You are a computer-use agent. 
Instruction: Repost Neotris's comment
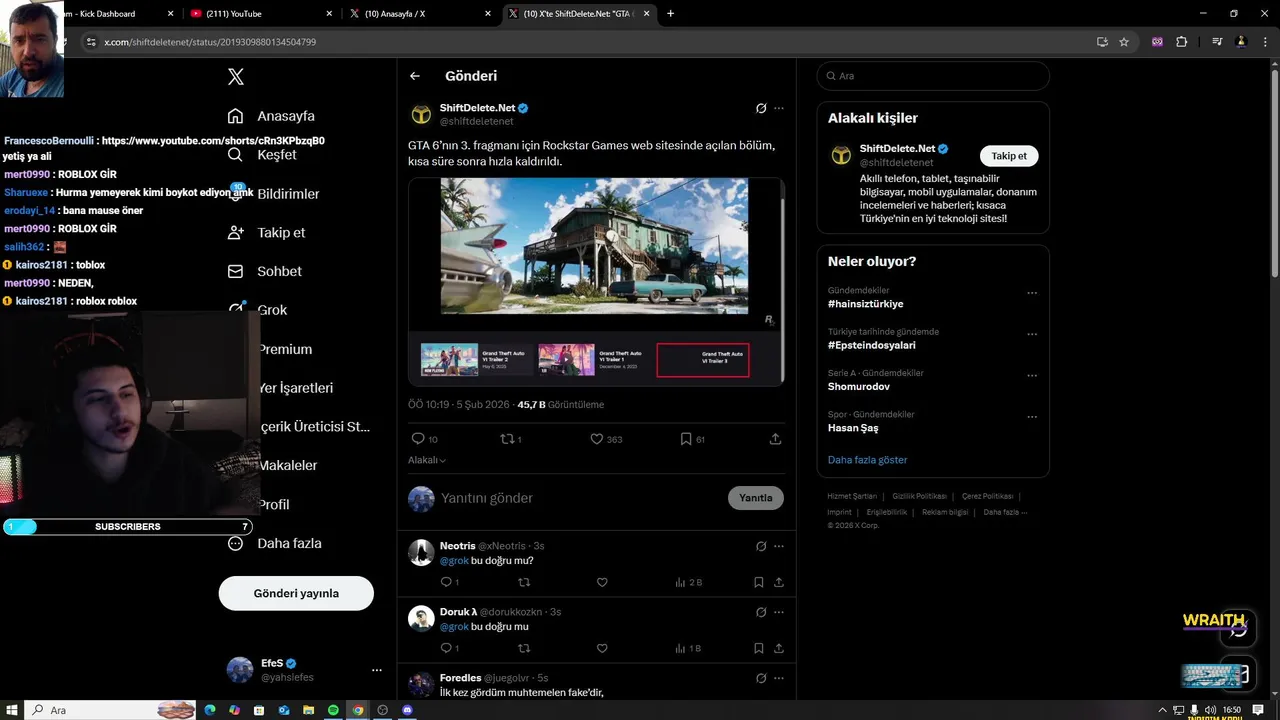524,582
